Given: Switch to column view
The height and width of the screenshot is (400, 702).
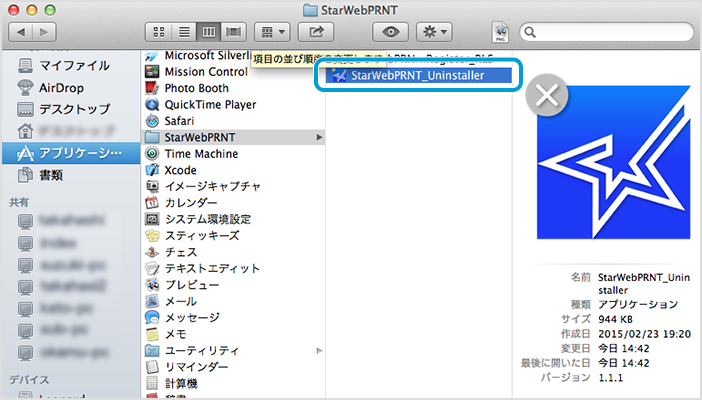Looking at the screenshot, I should point(209,32).
